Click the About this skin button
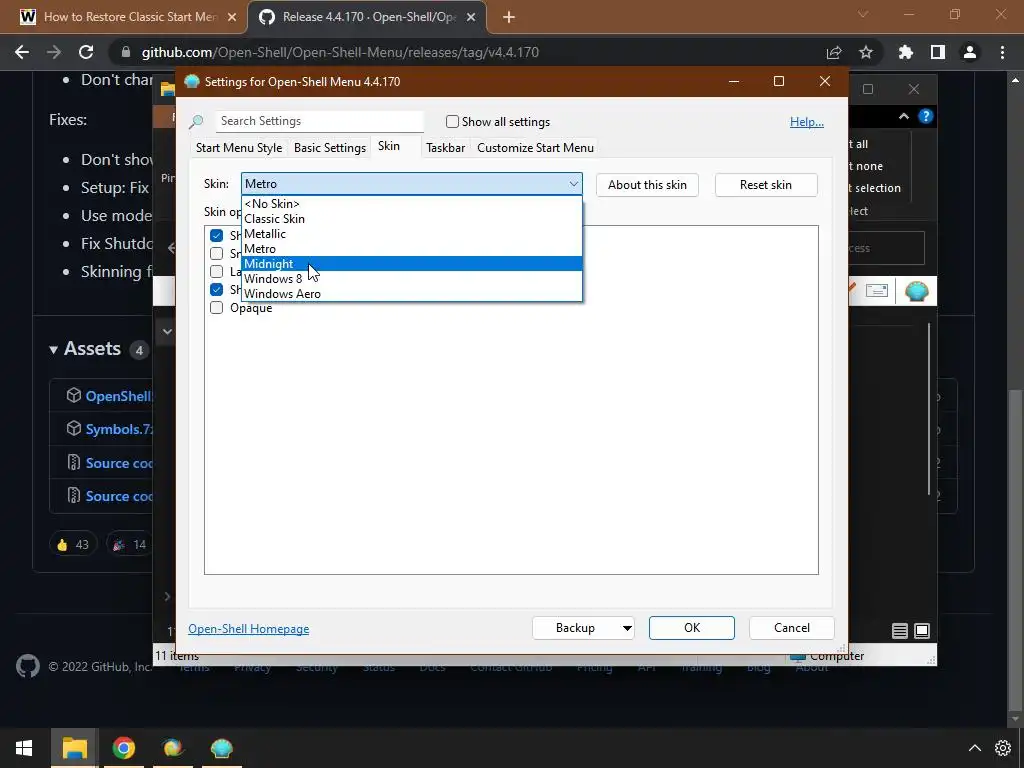The width and height of the screenshot is (1024, 768). (647, 185)
